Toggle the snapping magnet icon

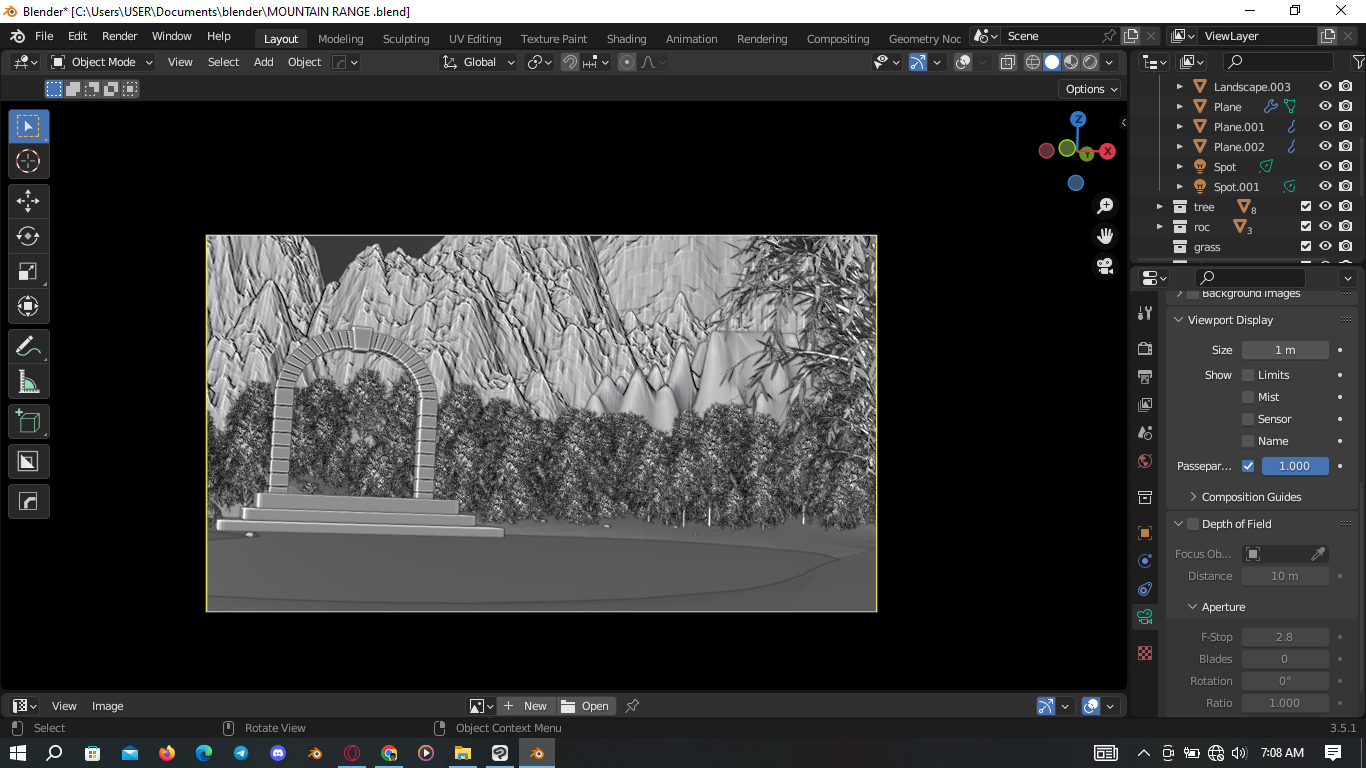tap(570, 62)
